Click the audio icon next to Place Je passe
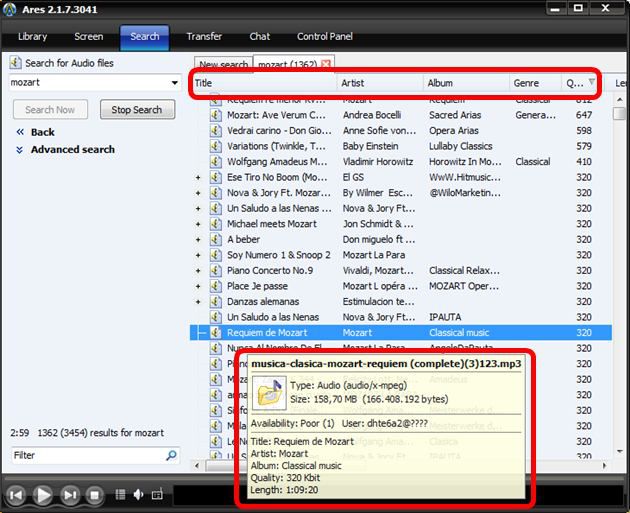 point(216,286)
